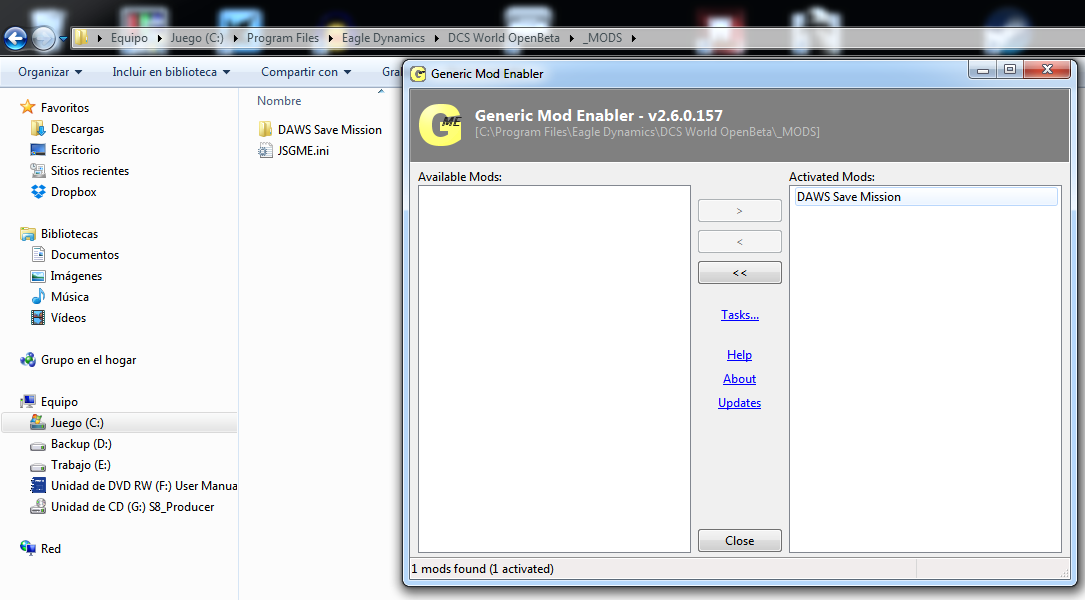
Task: Minimize the Generic Mod Enabler window
Action: (983, 70)
